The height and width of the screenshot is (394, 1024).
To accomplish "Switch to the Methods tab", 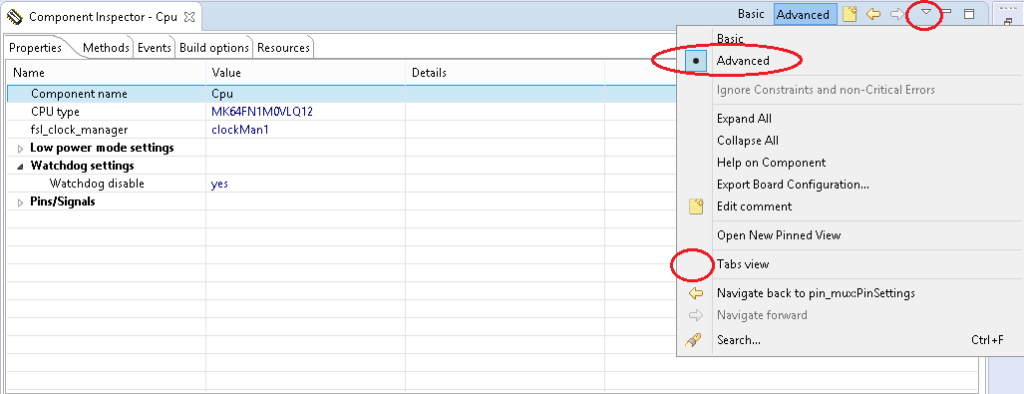I will pyautogui.click(x=106, y=48).
